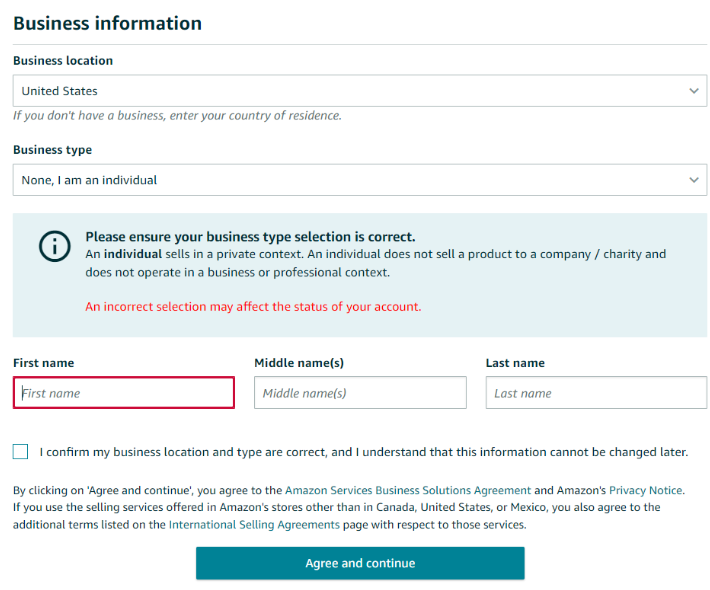Click into the Middle name(s) field

tap(360, 393)
